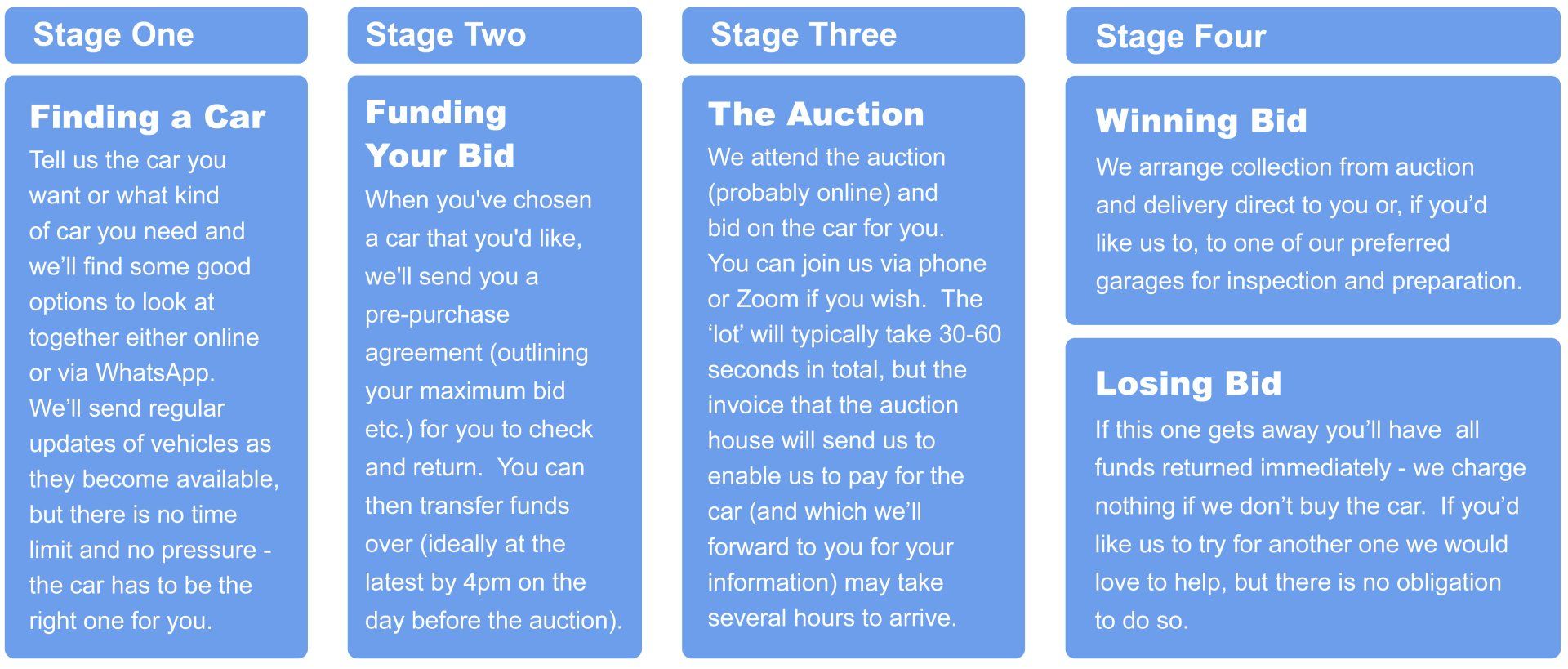
Task: Click 'to do so.' closing text
Action: point(1141,621)
